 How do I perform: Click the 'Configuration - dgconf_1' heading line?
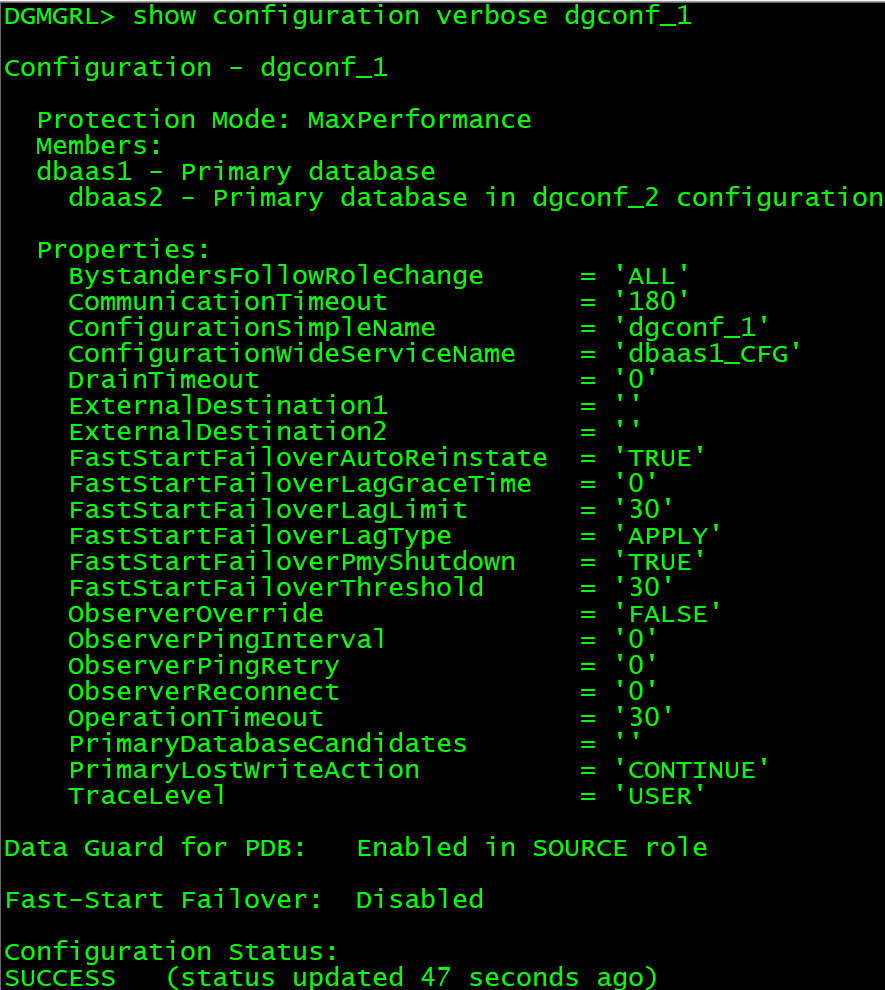pos(196,68)
